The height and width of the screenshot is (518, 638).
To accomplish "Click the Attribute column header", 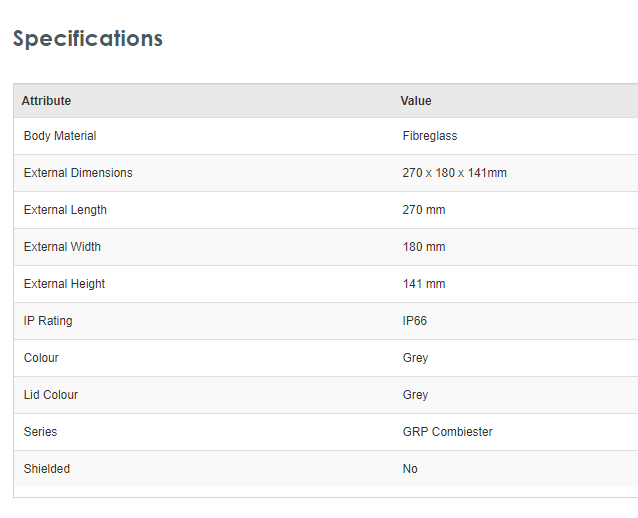I will click(x=46, y=101).
